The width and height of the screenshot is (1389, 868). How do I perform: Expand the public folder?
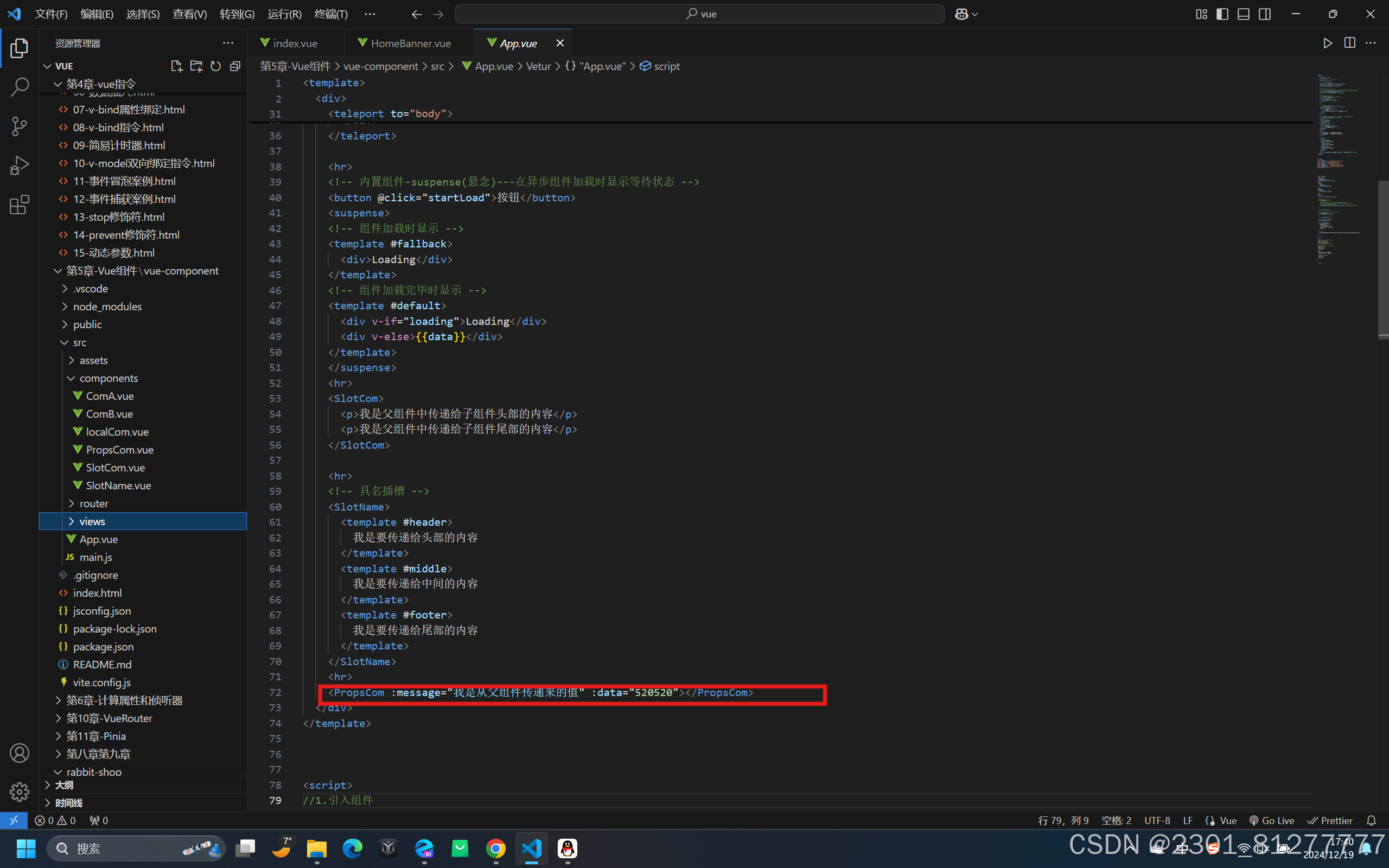point(143,324)
